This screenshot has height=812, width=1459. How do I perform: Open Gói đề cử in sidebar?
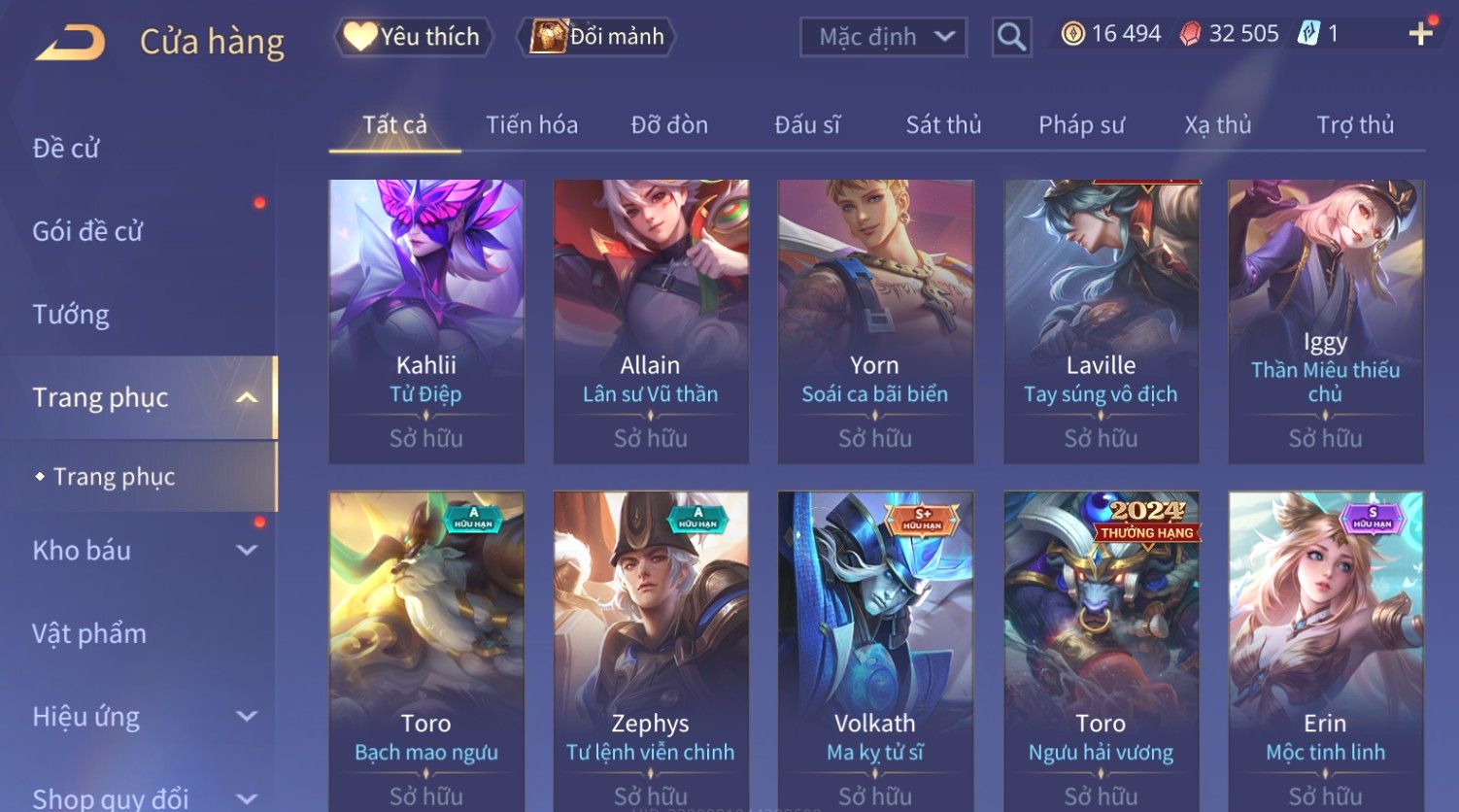[87, 231]
